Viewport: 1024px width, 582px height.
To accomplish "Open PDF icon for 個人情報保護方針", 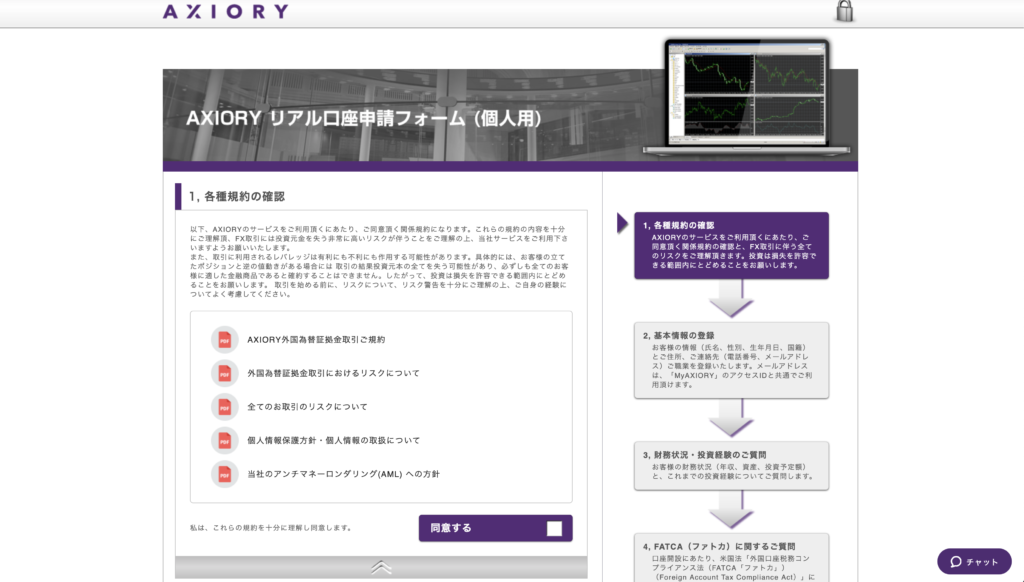I will coord(225,440).
